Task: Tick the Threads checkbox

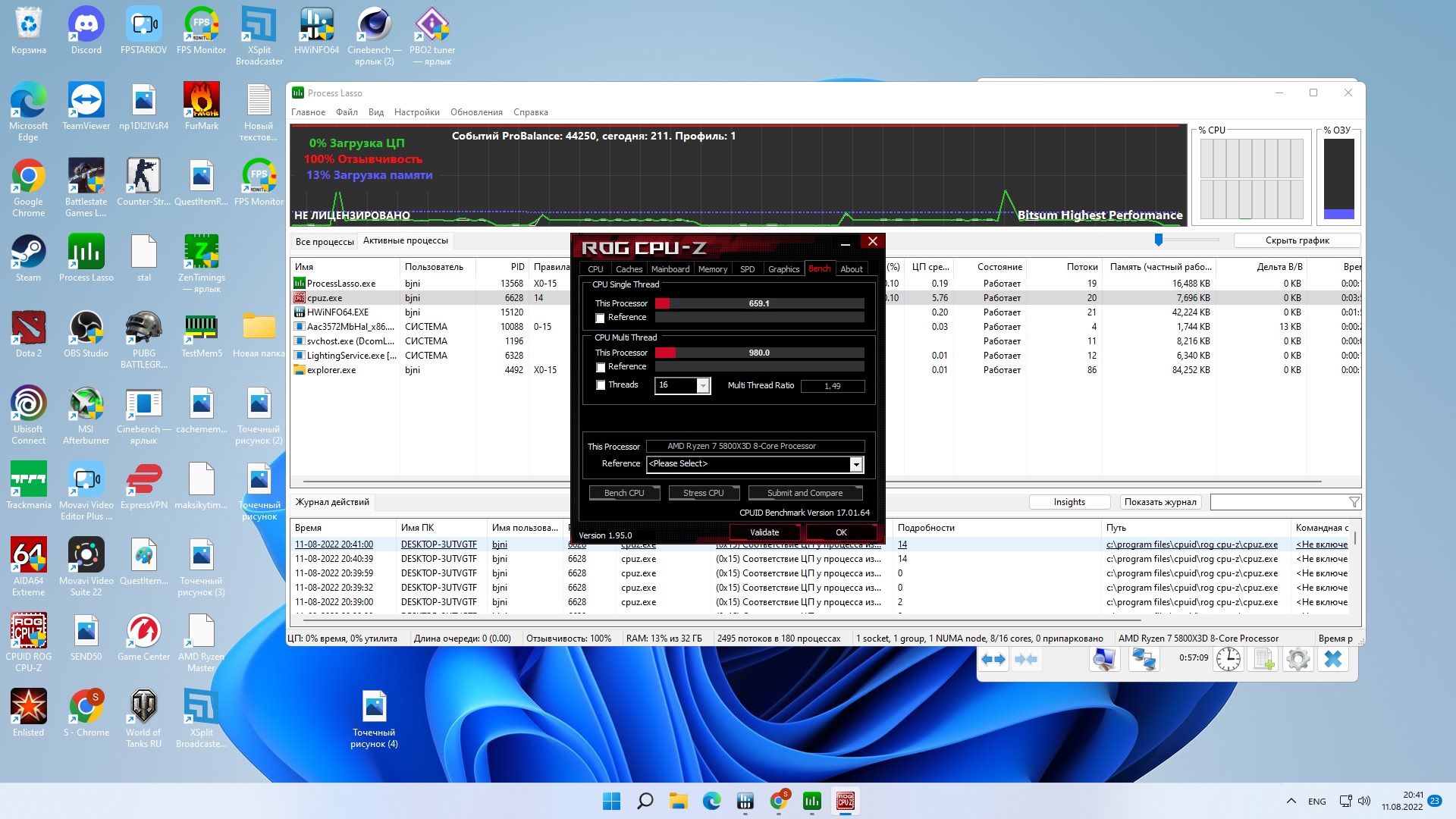Action: pyautogui.click(x=601, y=385)
